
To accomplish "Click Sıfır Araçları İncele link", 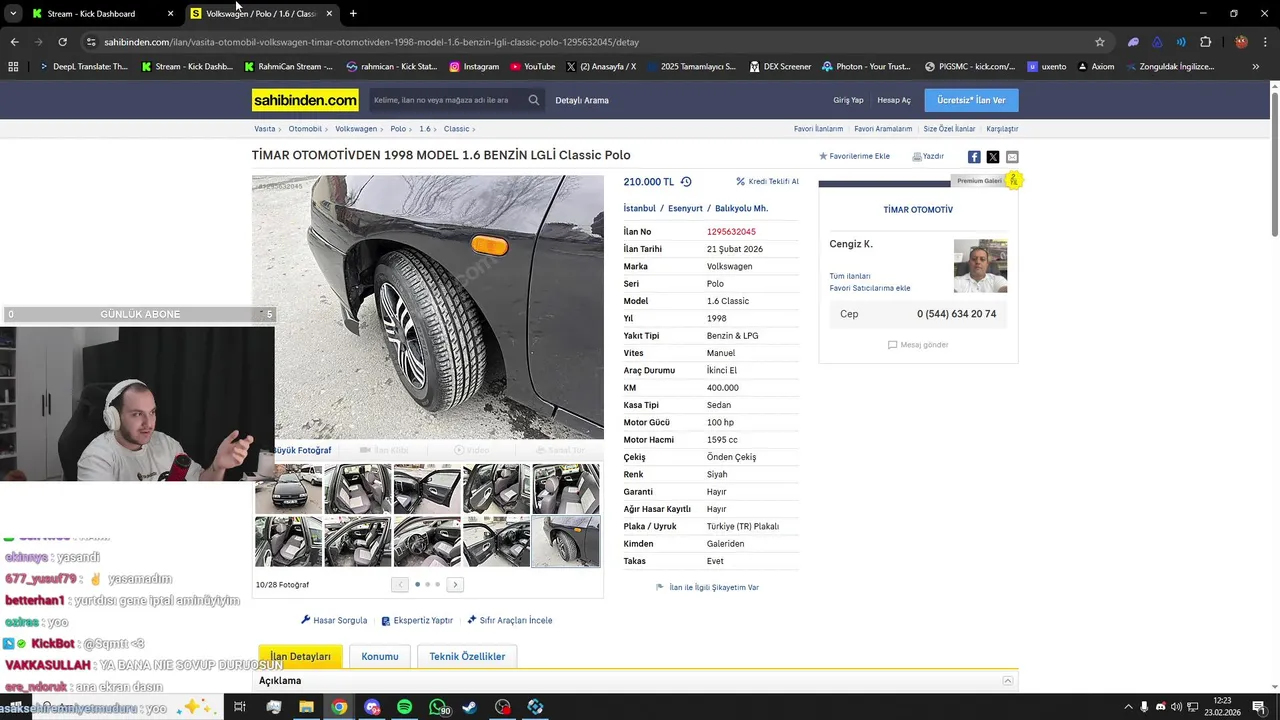I will [x=510, y=620].
